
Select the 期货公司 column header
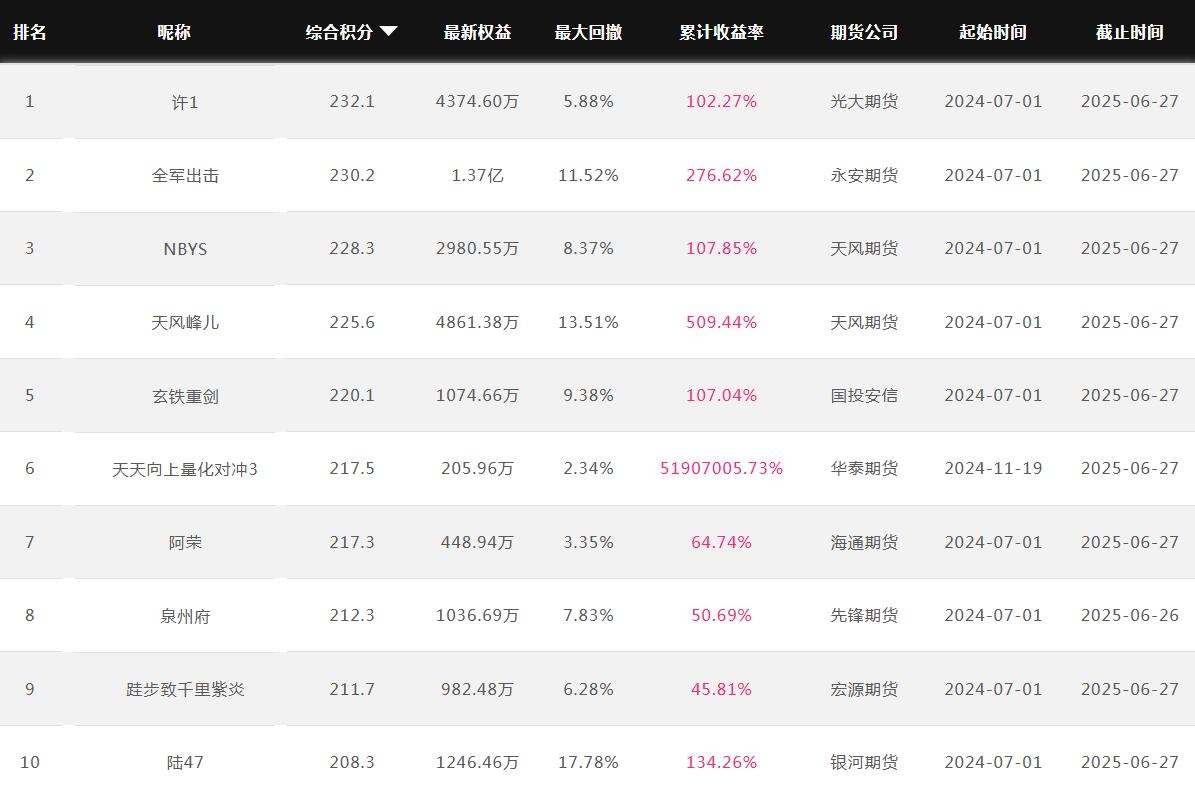tap(863, 32)
